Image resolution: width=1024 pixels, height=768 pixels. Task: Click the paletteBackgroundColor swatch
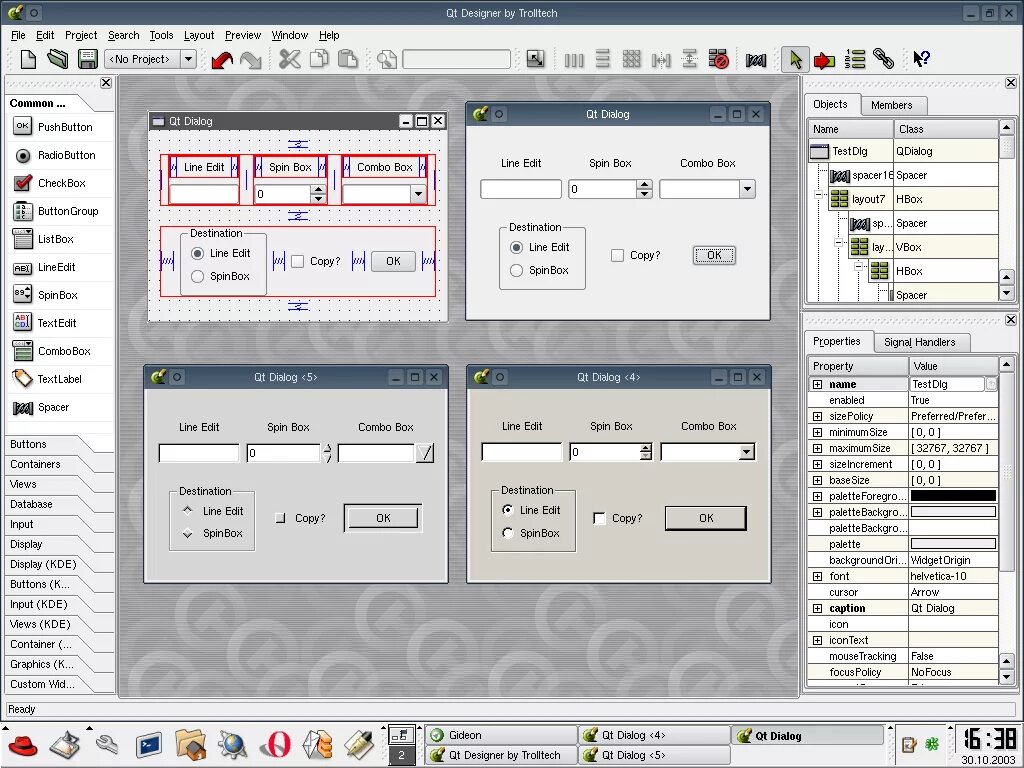(x=953, y=512)
